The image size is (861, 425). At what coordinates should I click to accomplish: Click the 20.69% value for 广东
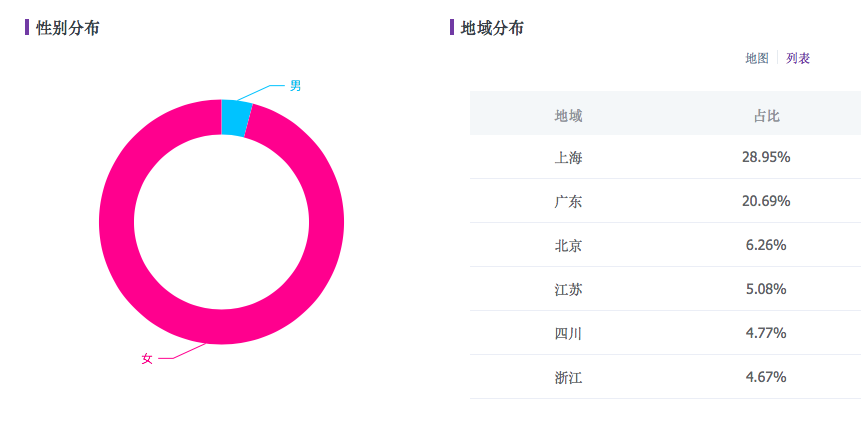coord(767,202)
